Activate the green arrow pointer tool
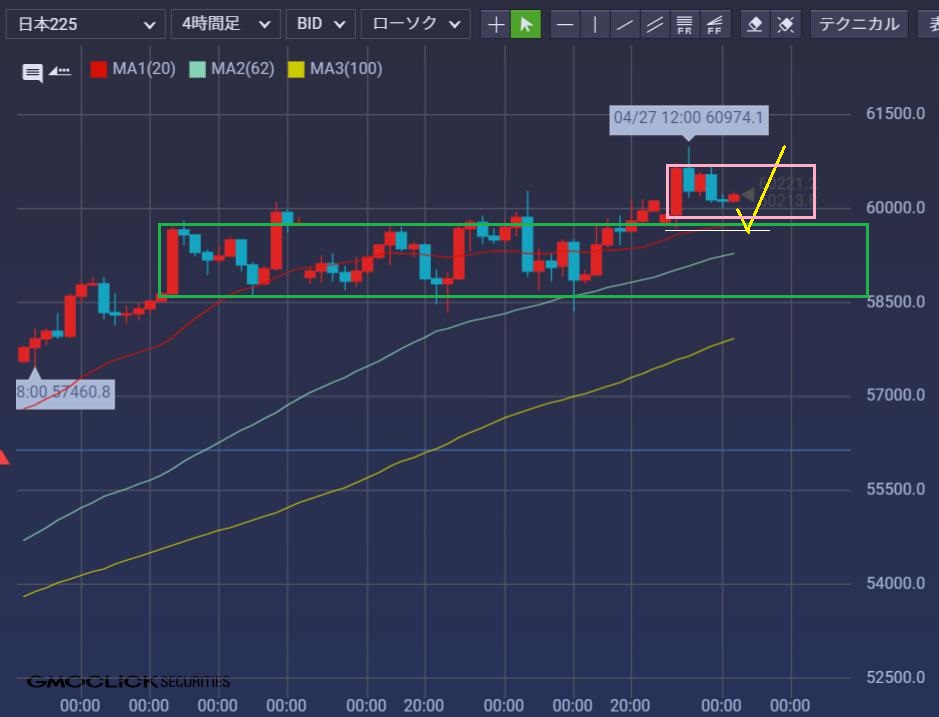 tap(525, 24)
